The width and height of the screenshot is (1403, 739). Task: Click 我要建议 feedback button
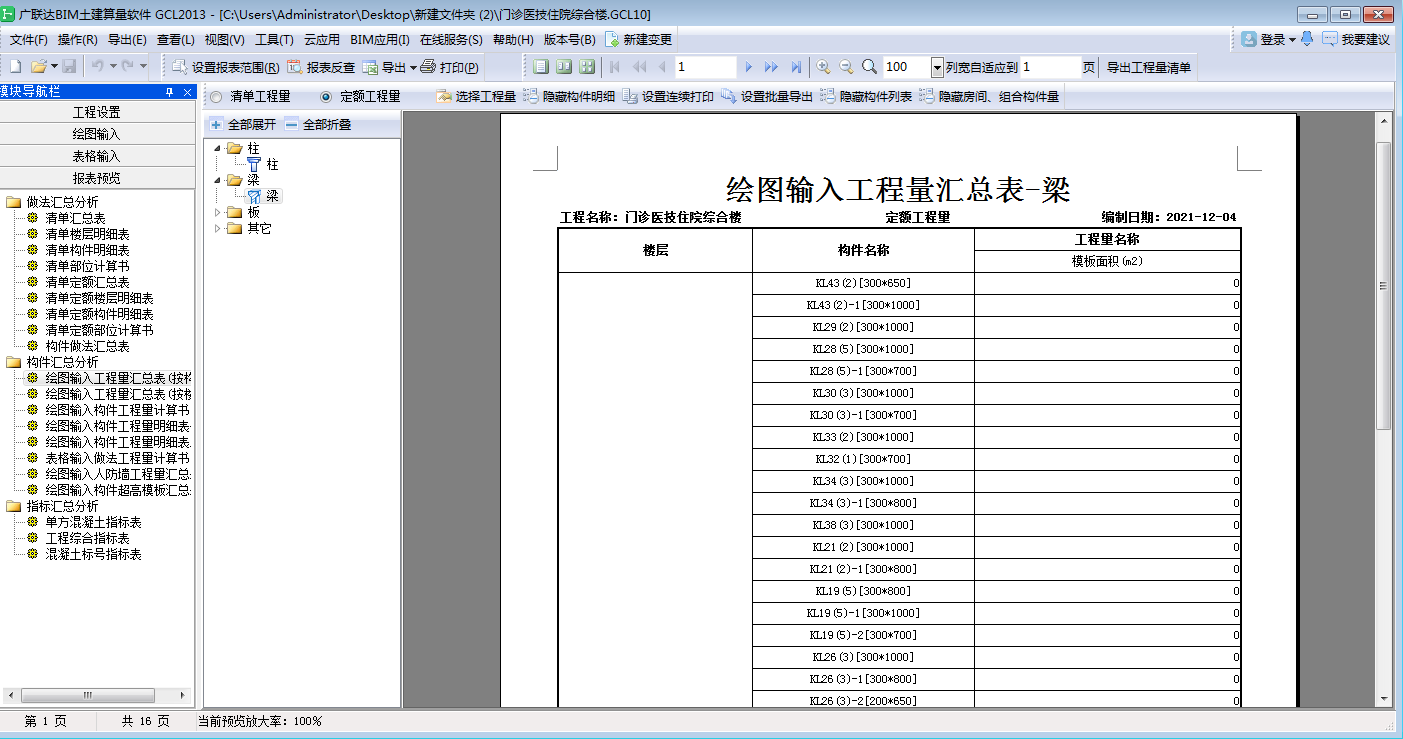(1356, 40)
